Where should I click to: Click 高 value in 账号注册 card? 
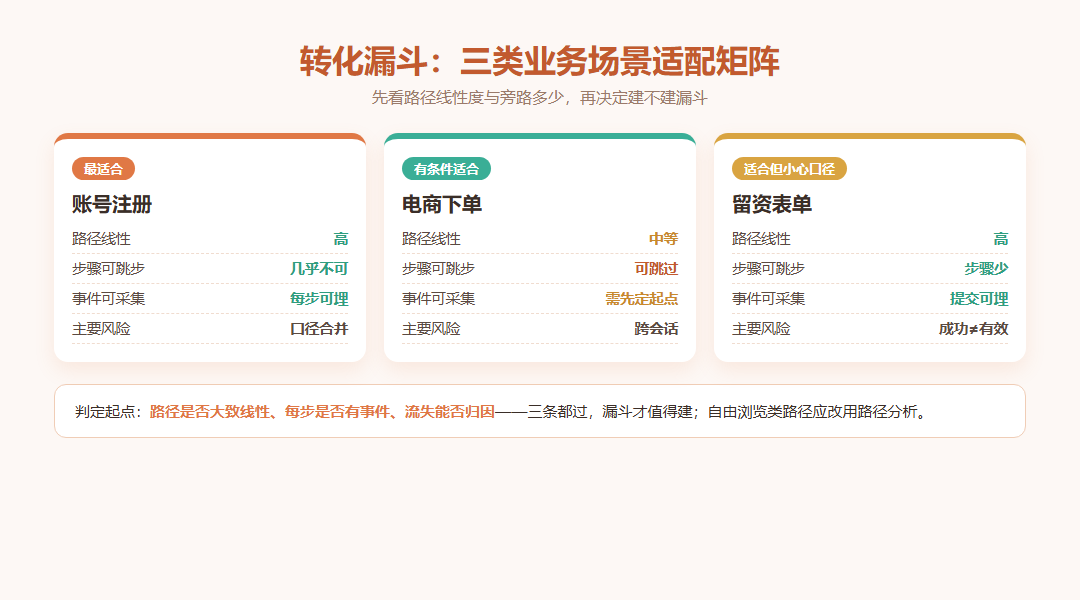341,239
